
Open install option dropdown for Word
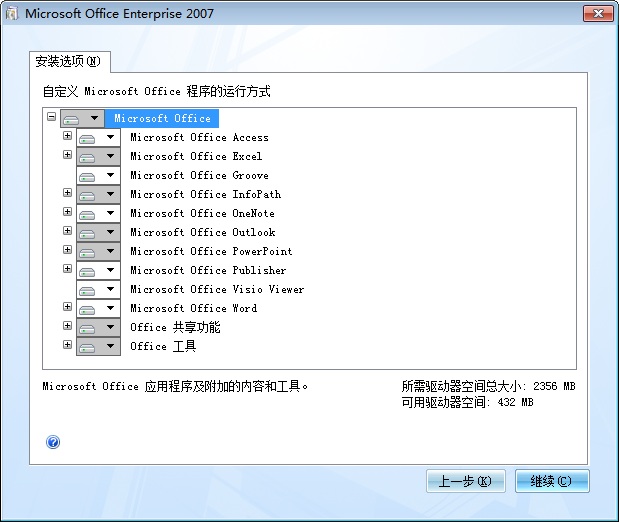98,308
